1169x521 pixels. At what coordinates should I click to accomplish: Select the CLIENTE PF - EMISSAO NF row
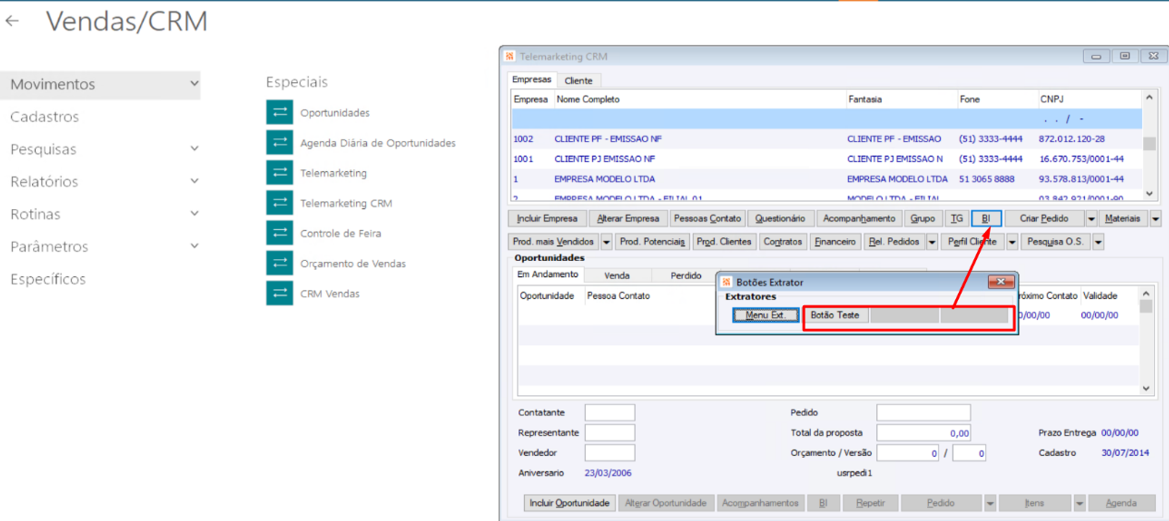coord(826,139)
